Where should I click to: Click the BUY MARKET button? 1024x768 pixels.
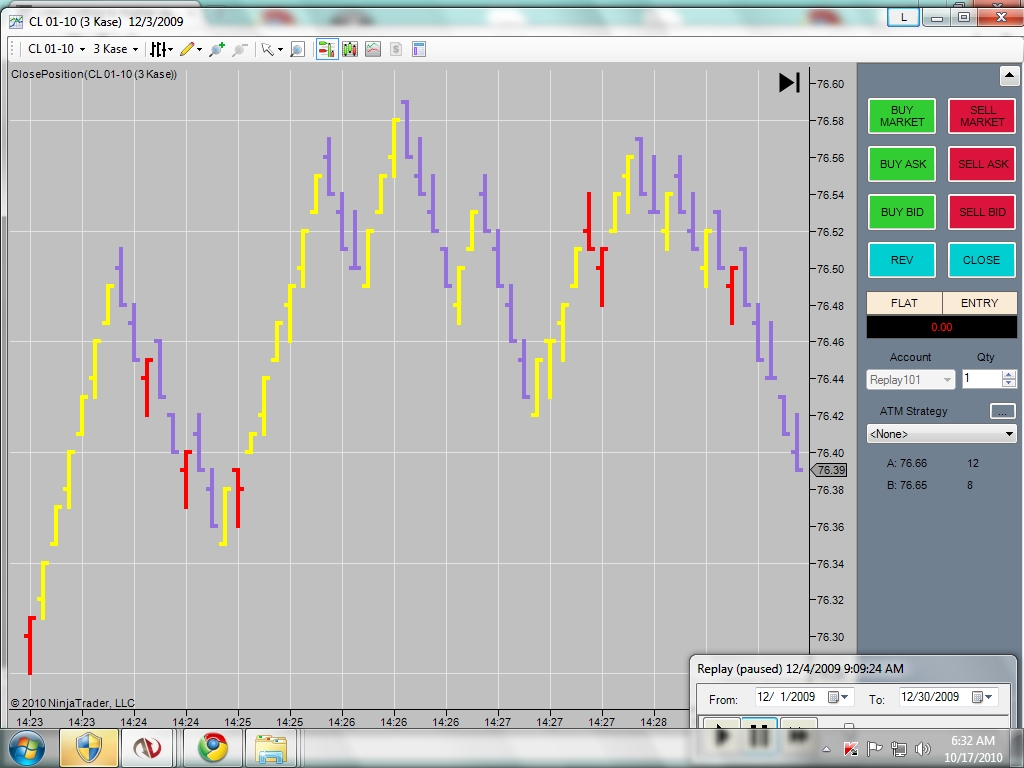tap(902, 116)
